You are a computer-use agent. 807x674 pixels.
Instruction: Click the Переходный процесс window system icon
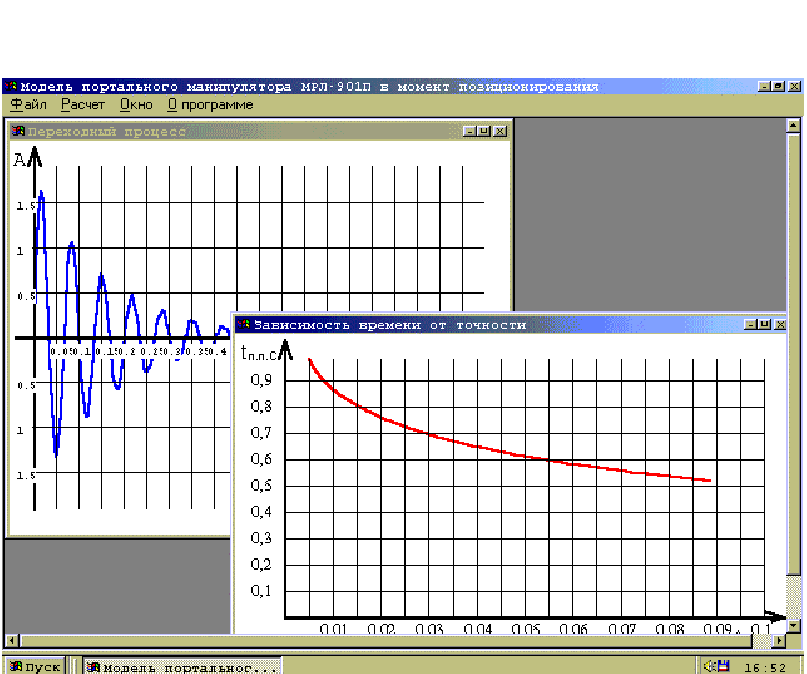(18, 131)
